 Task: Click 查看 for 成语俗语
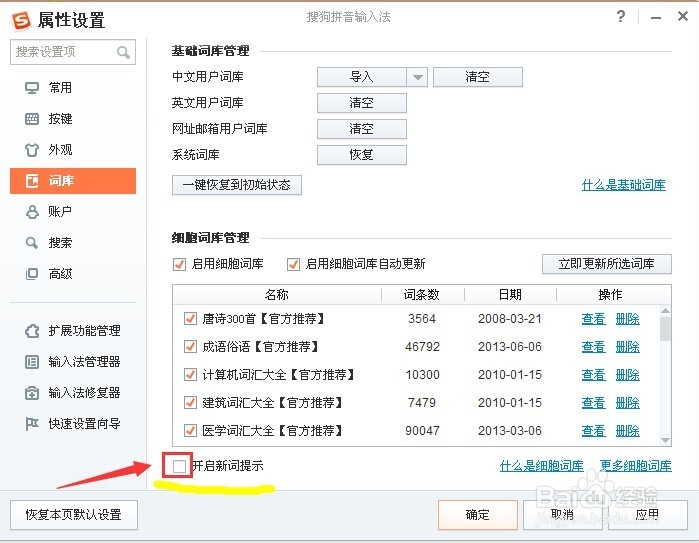593,347
